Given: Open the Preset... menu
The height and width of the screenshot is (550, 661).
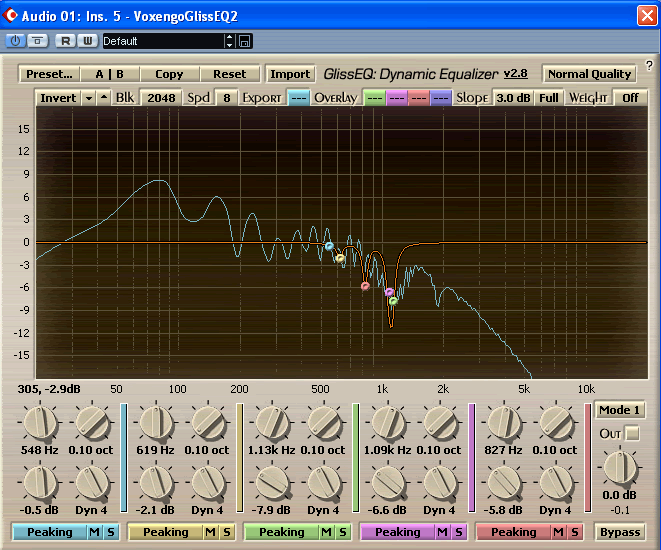Looking at the screenshot, I should pyautogui.click(x=49, y=74).
